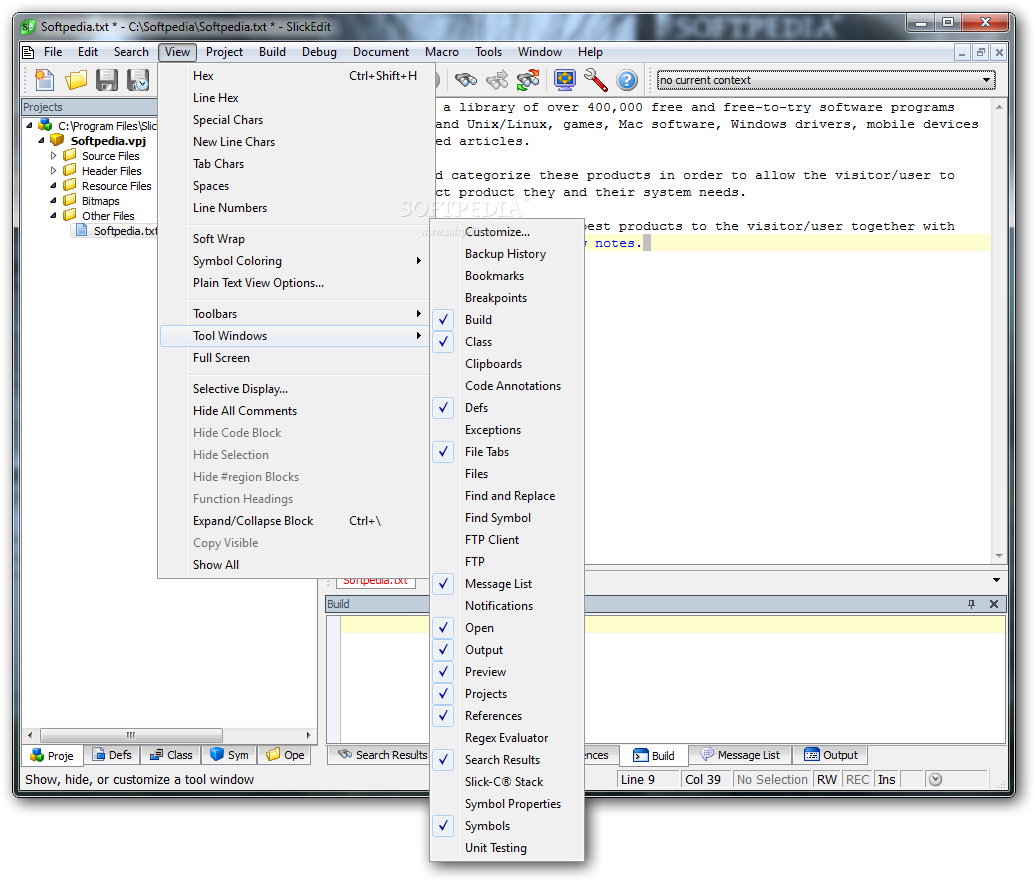Click the Source Files folder icon
The image size is (1036, 882).
point(69,155)
